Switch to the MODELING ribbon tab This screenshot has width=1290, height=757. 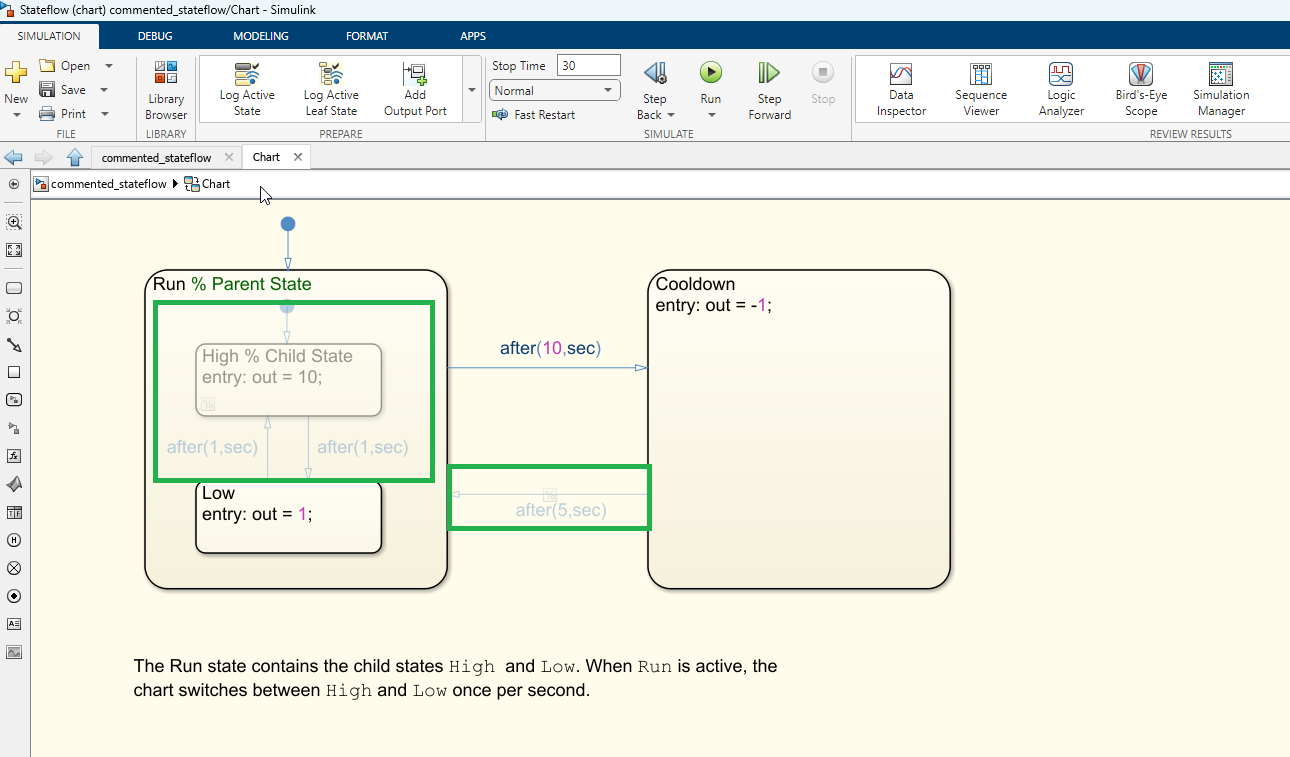pyautogui.click(x=261, y=36)
